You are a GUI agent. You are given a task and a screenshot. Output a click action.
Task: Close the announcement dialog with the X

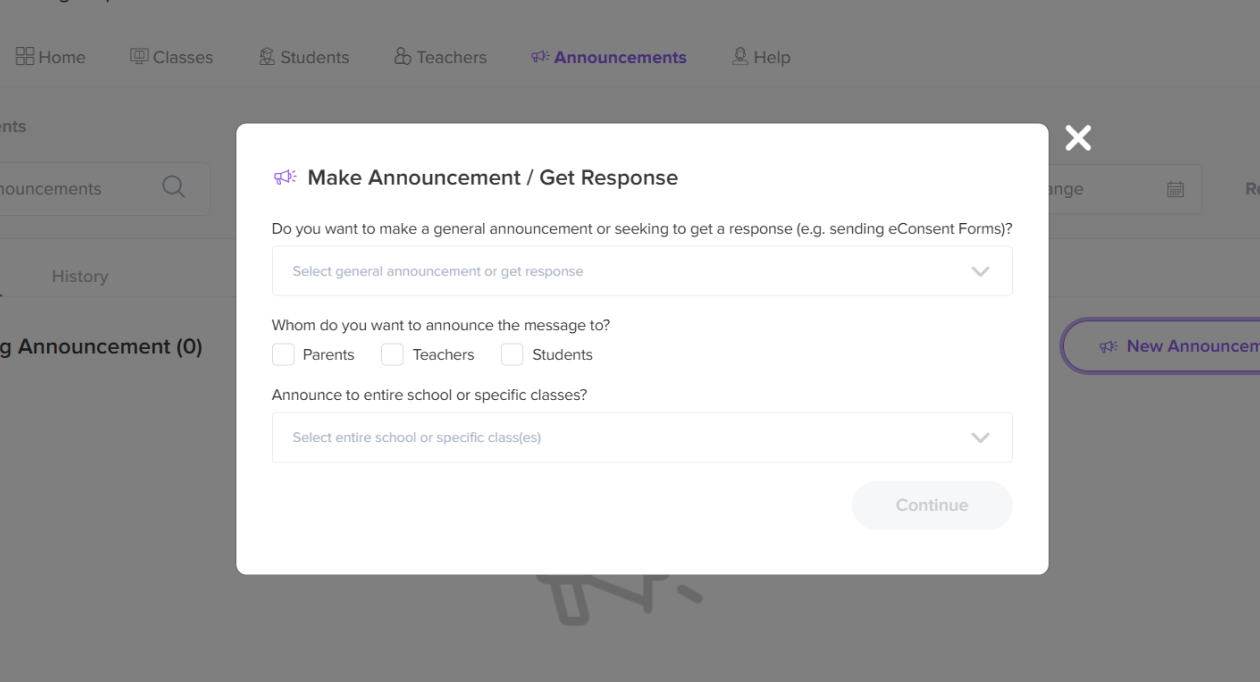(x=1078, y=138)
